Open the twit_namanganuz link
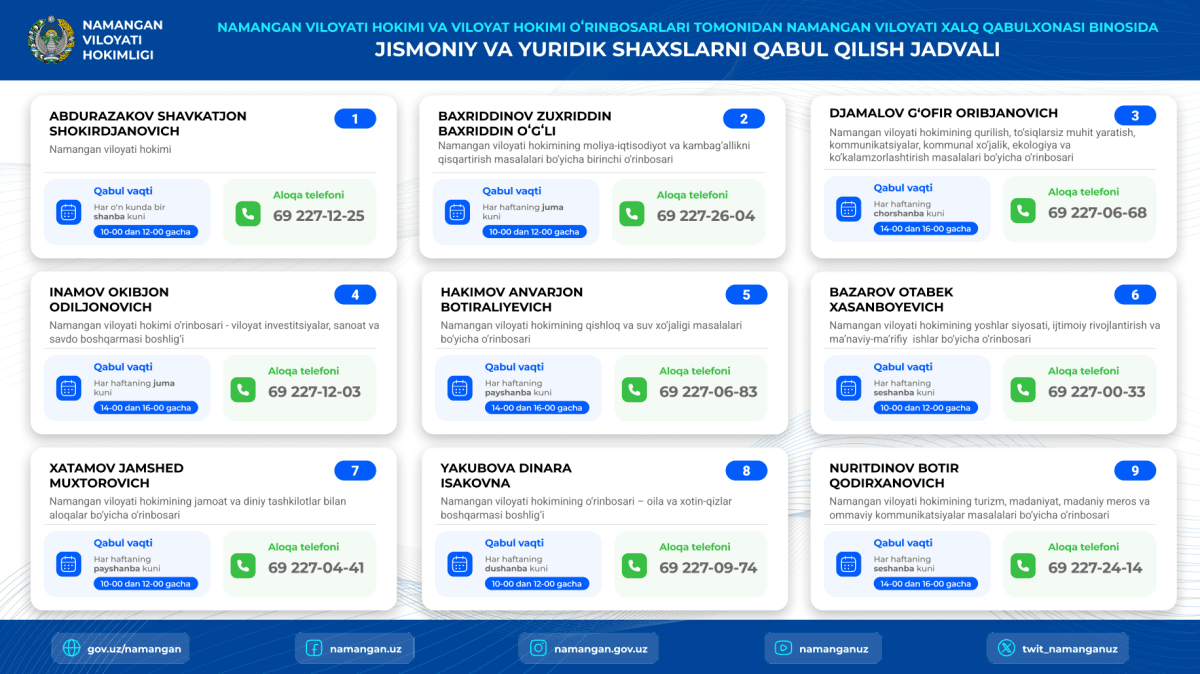Image resolution: width=1200 pixels, height=674 pixels. 1058,648
